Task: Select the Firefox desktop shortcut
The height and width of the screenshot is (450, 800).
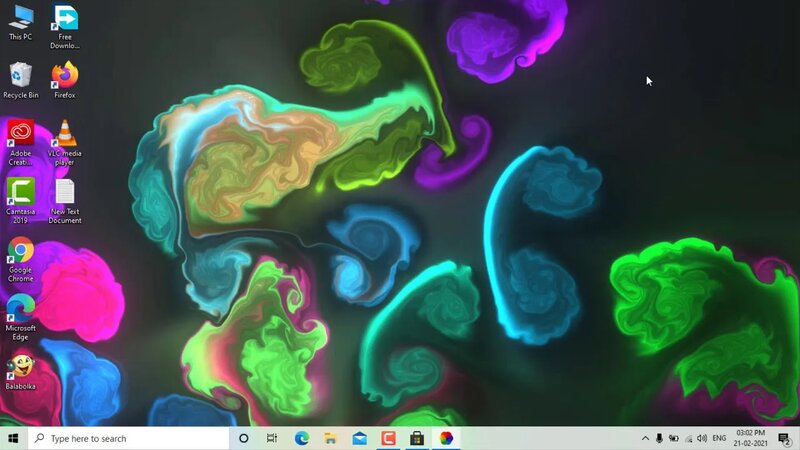Action: click(65, 80)
